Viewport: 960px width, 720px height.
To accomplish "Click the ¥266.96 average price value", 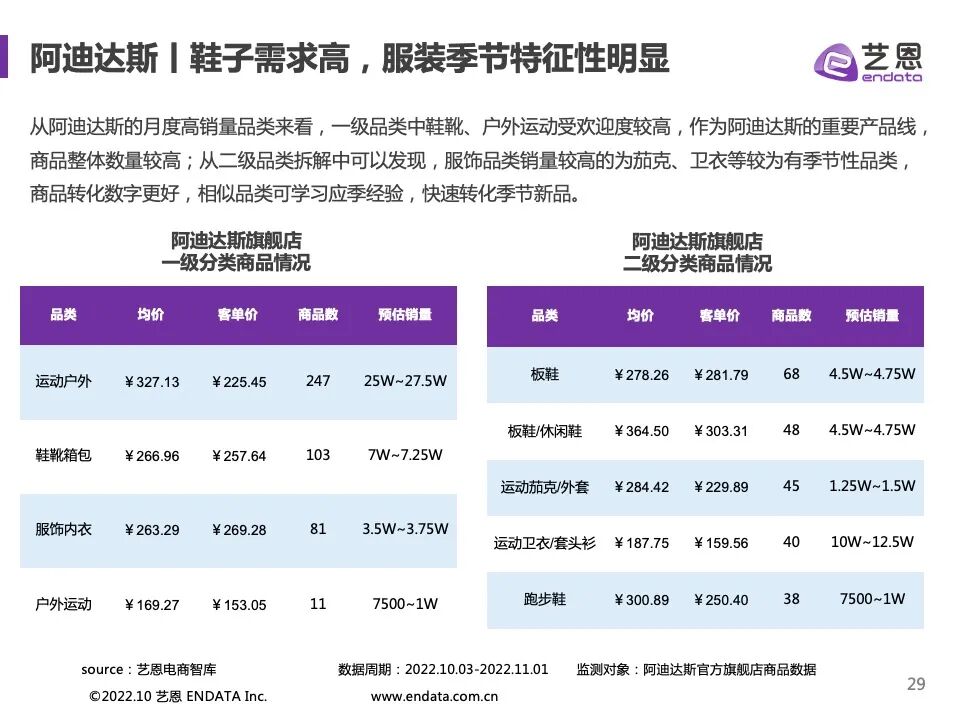I will pos(152,456).
